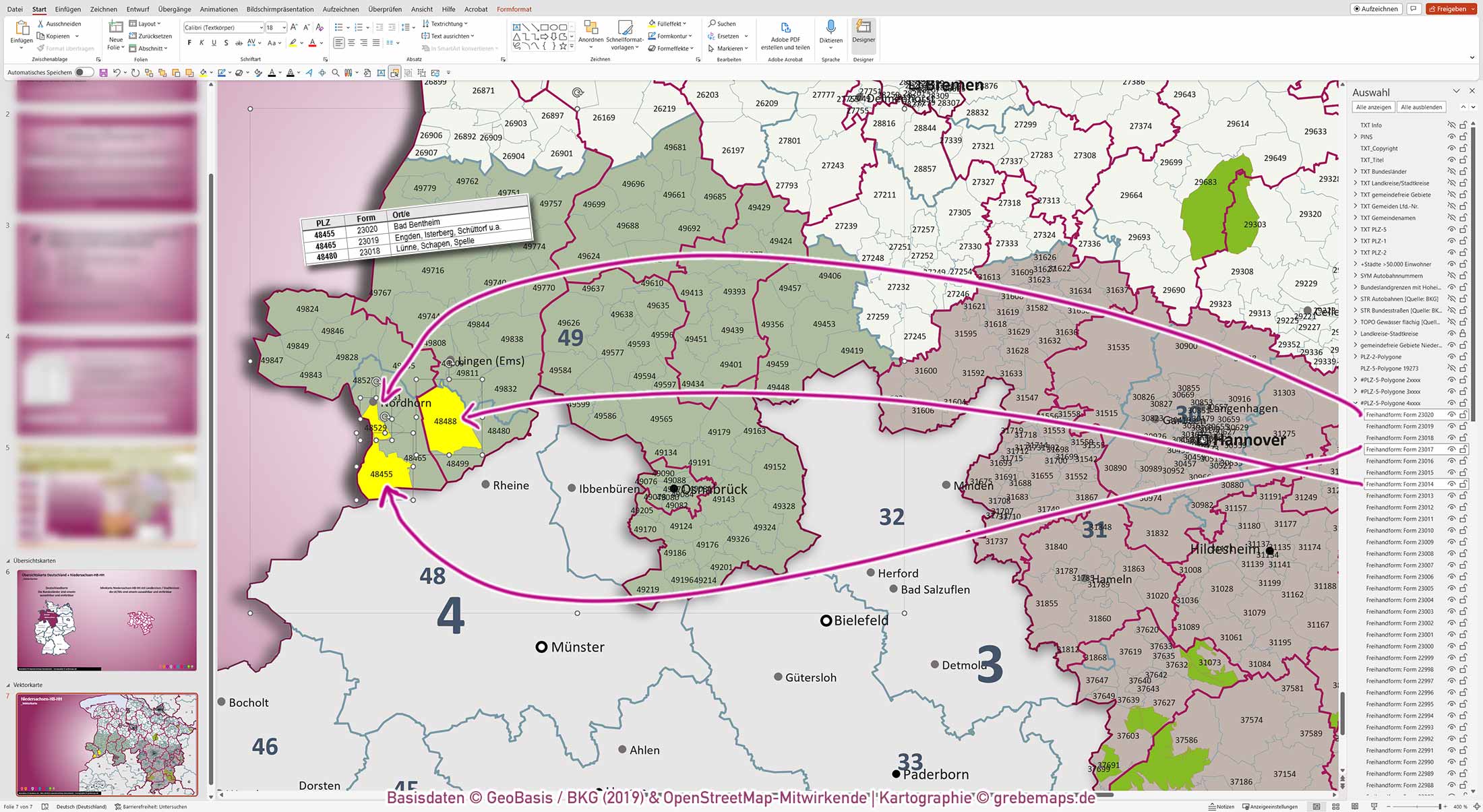This screenshot has height=812, width=1483.
Task: Open the Schriftfarbe color swatch dropdown
Action: 322,42
